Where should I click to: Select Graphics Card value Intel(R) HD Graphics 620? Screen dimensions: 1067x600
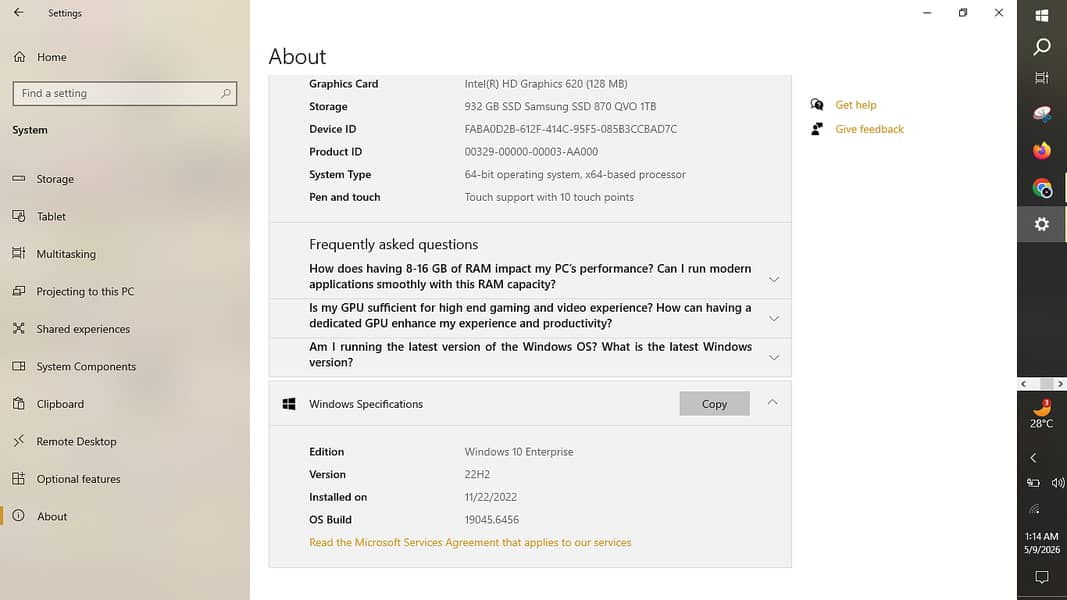pyautogui.click(x=546, y=84)
